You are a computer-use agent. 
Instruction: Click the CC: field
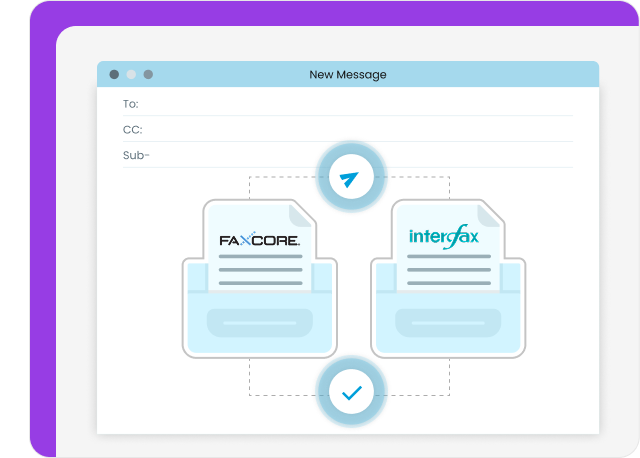348,130
